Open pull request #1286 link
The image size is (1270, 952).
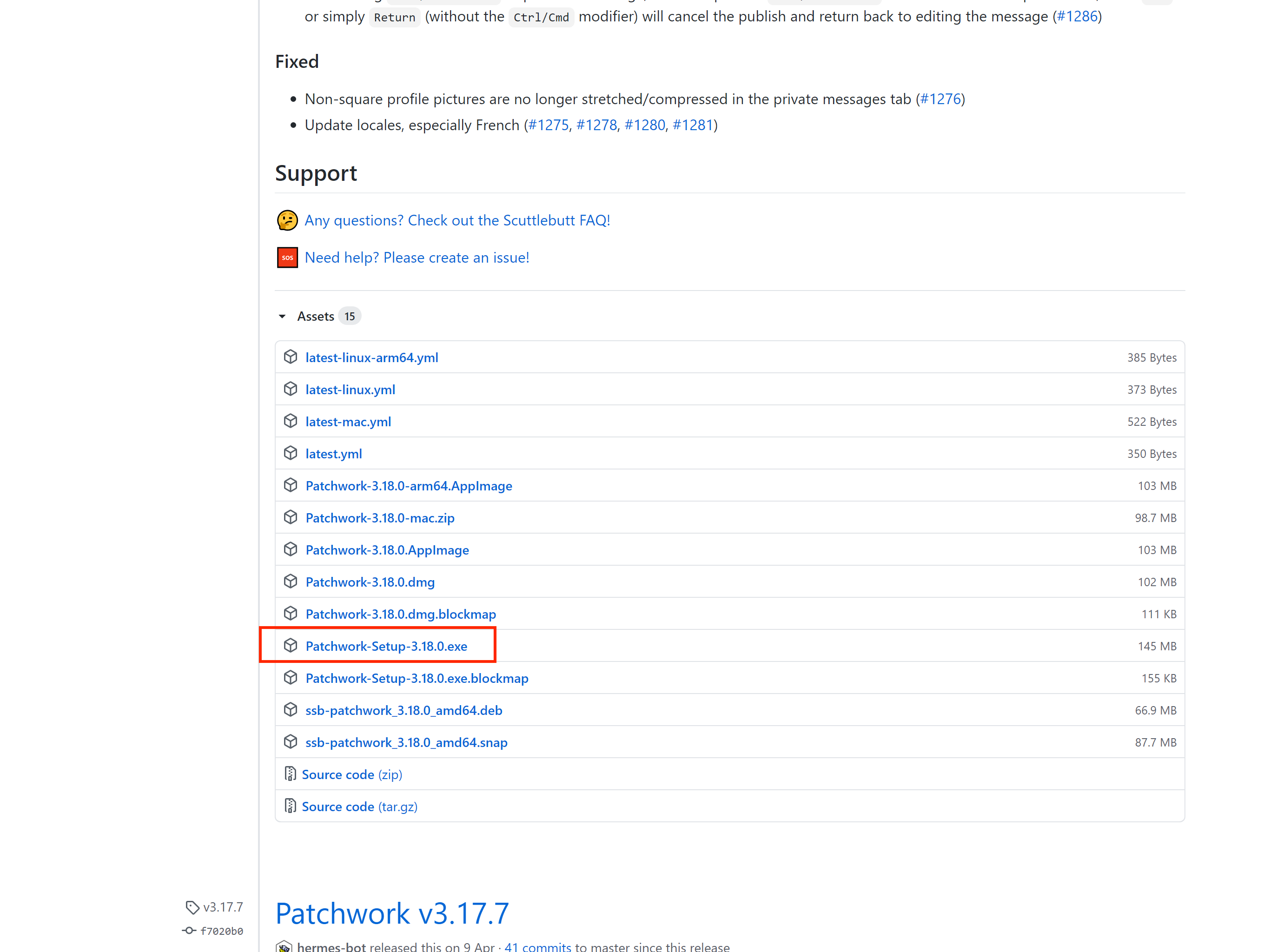pyautogui.click(x=1077, y=17)
